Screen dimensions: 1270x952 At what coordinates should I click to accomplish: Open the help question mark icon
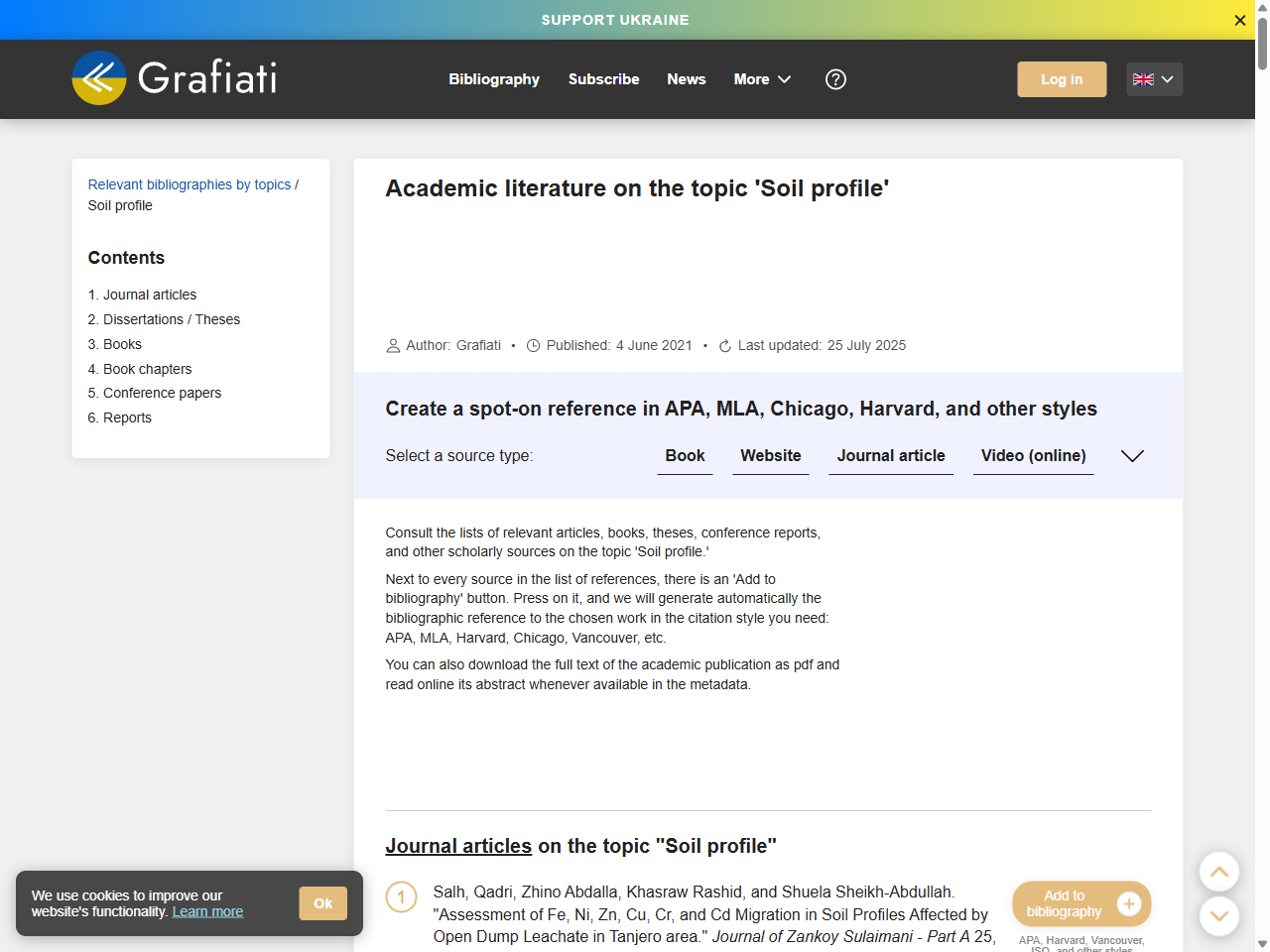click(x=835, y=79)
